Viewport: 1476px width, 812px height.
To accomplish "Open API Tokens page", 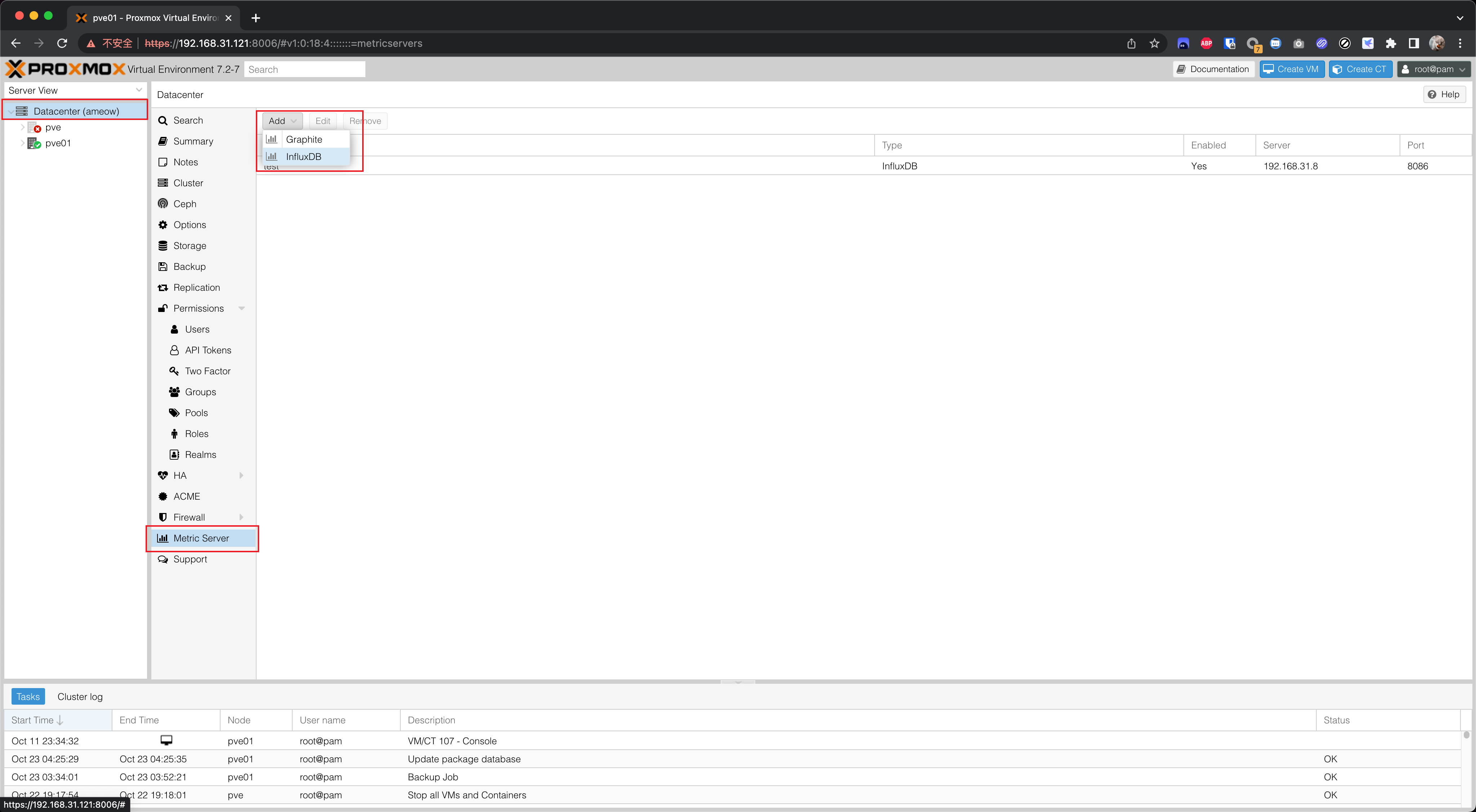I will [x=208, y=350].
